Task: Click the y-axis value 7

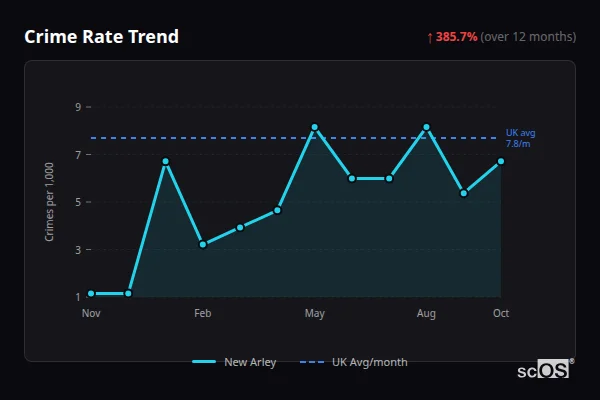Action: 78,155
